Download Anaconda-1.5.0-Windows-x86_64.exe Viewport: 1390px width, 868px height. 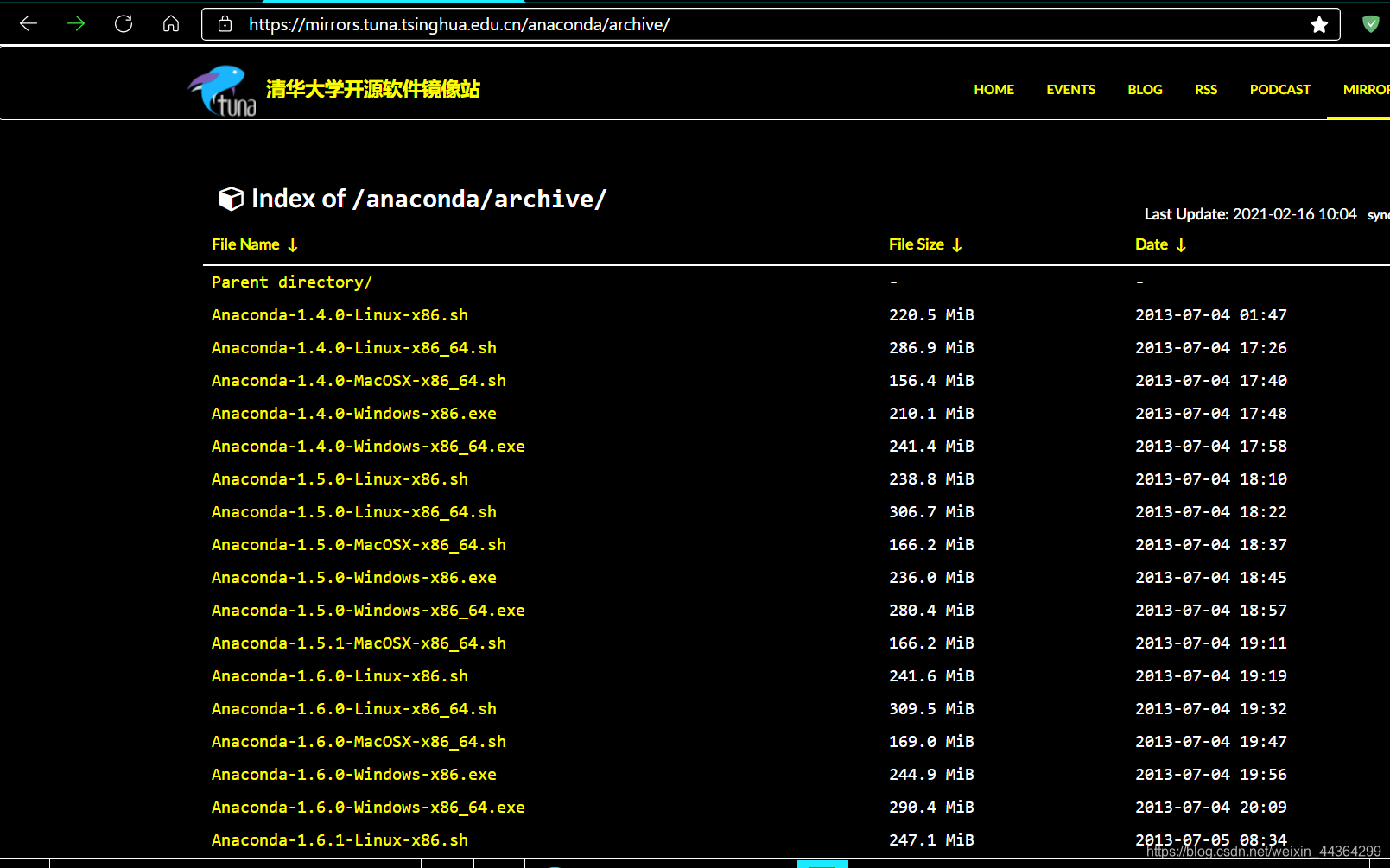click(x=368, y=611)
